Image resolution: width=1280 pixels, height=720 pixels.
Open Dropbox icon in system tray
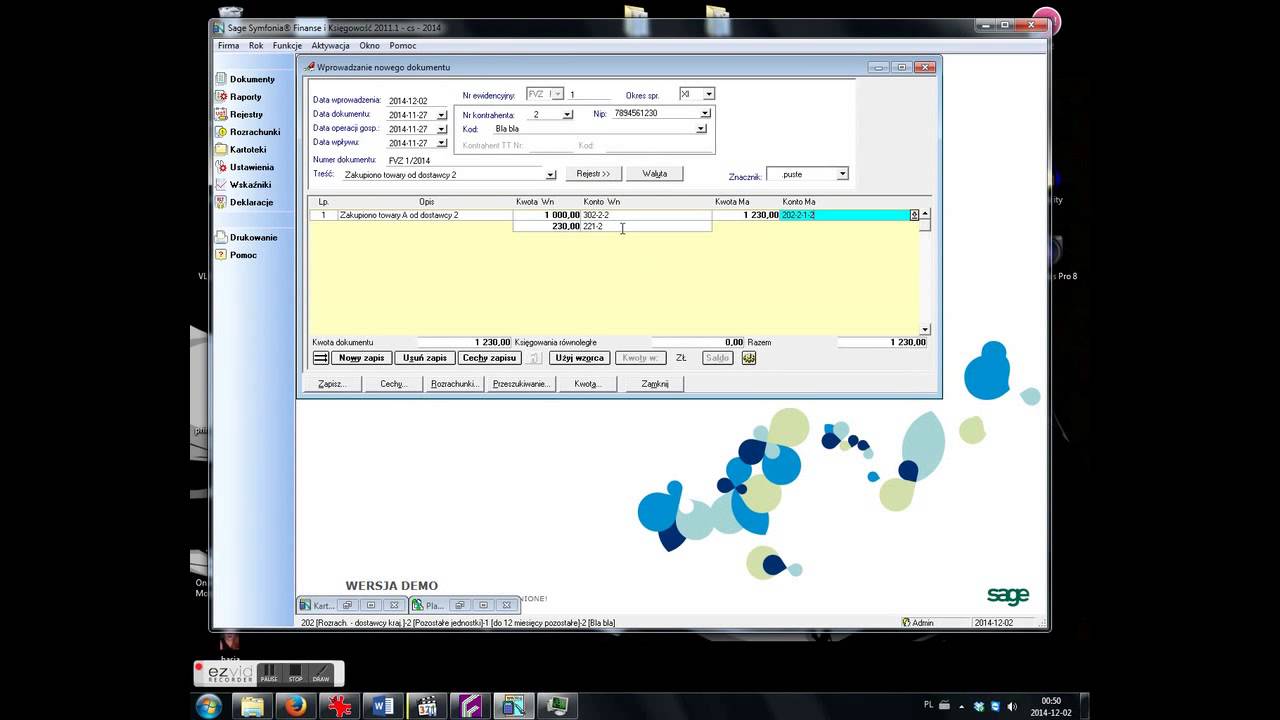click(x=979, y=706)
